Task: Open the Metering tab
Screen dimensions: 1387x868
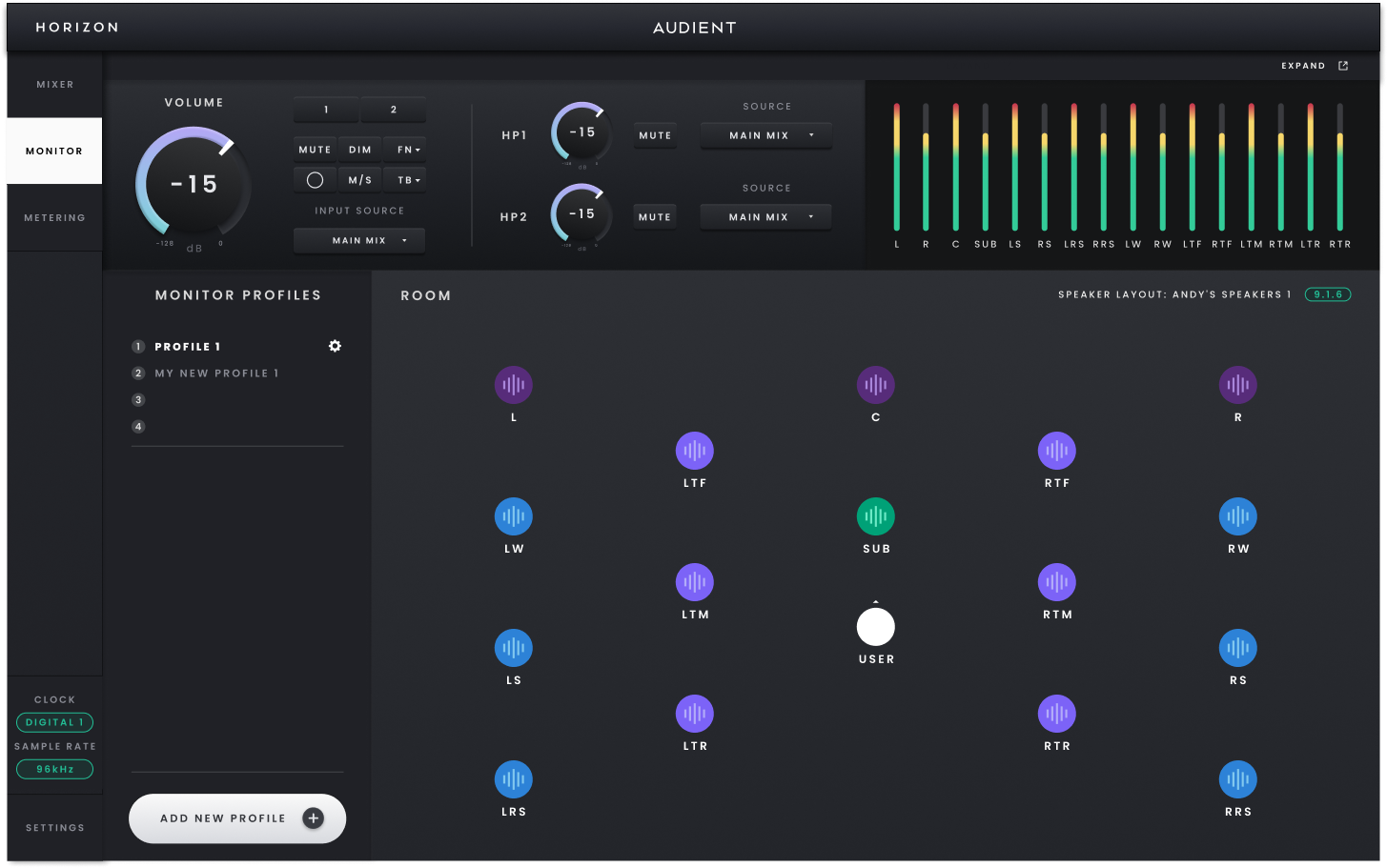Action: [54, 217]
